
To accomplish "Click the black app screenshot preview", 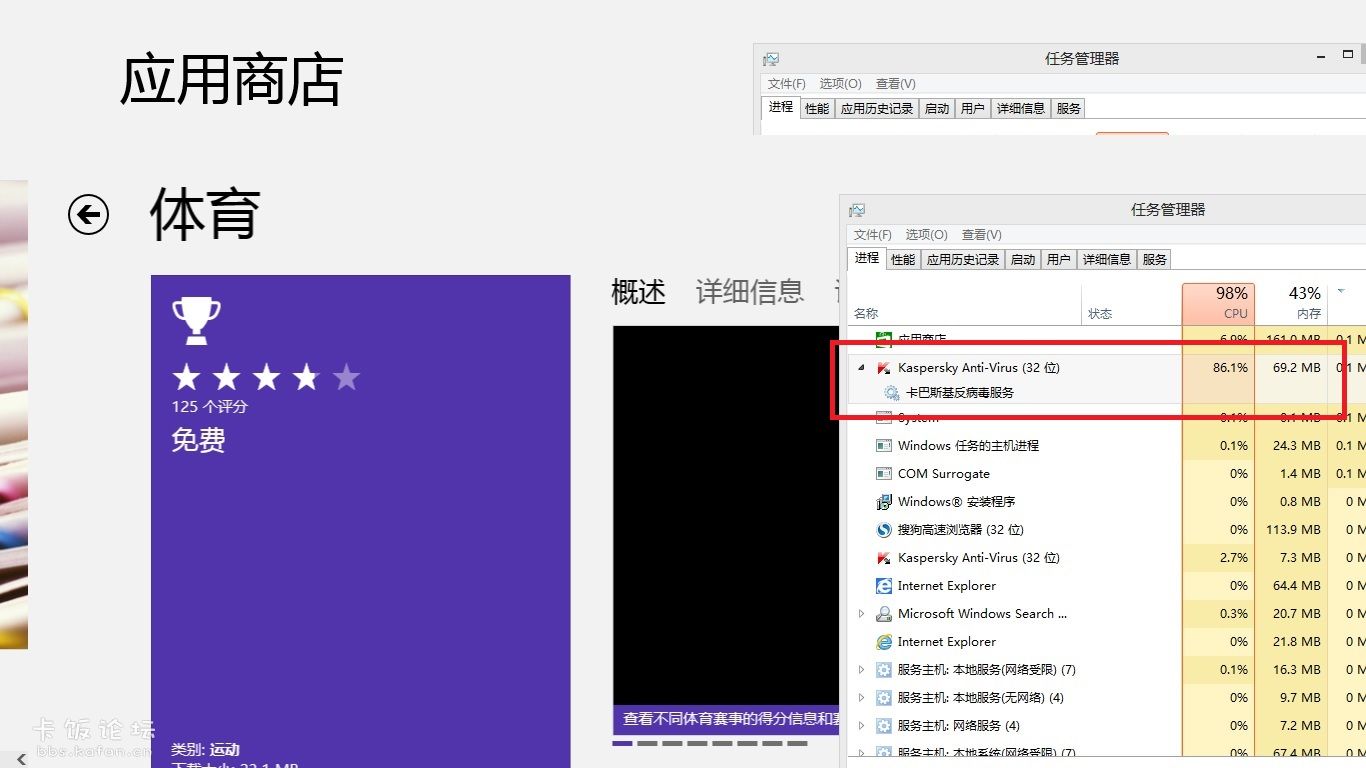I will (x=726, y=516).
